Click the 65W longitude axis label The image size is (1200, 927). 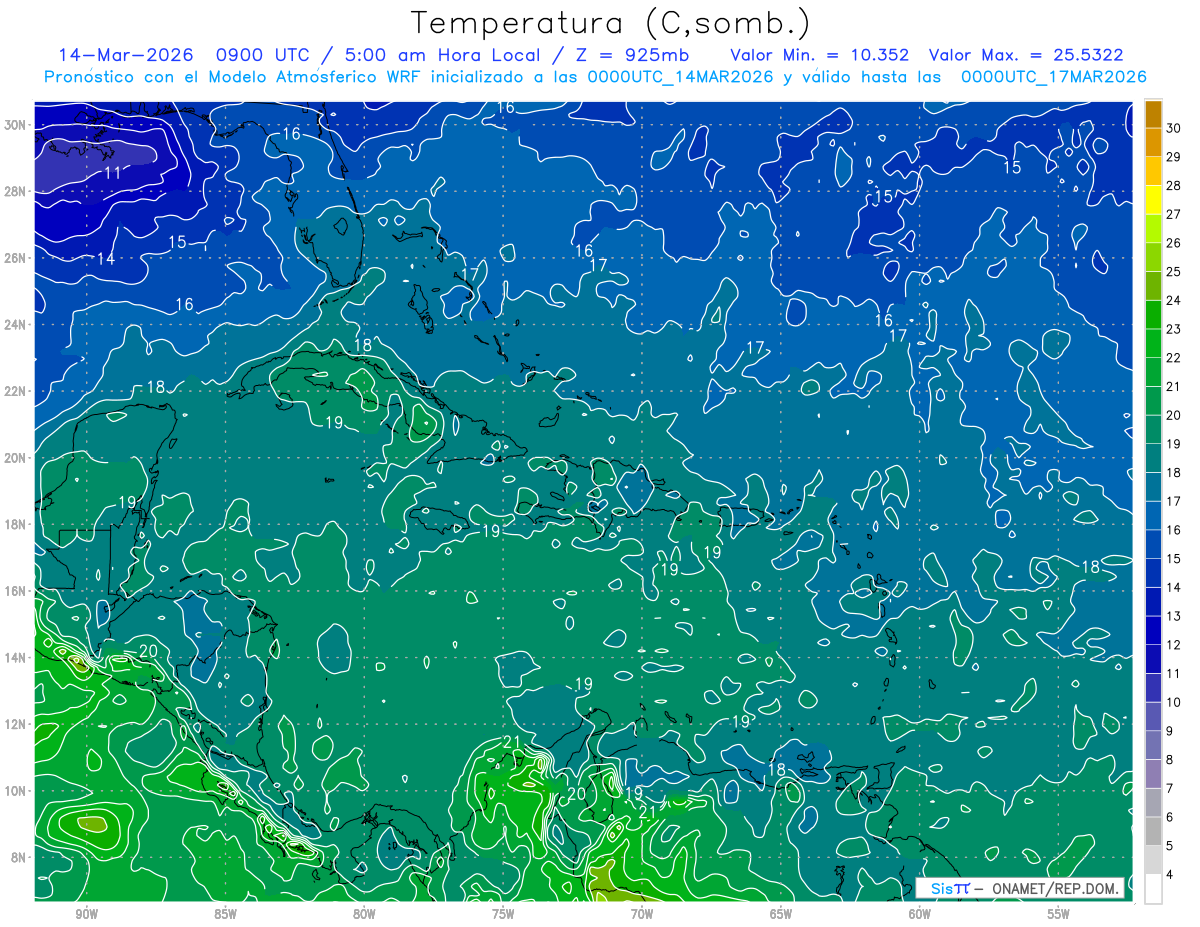pyautogui.click(x=781, y=914)
